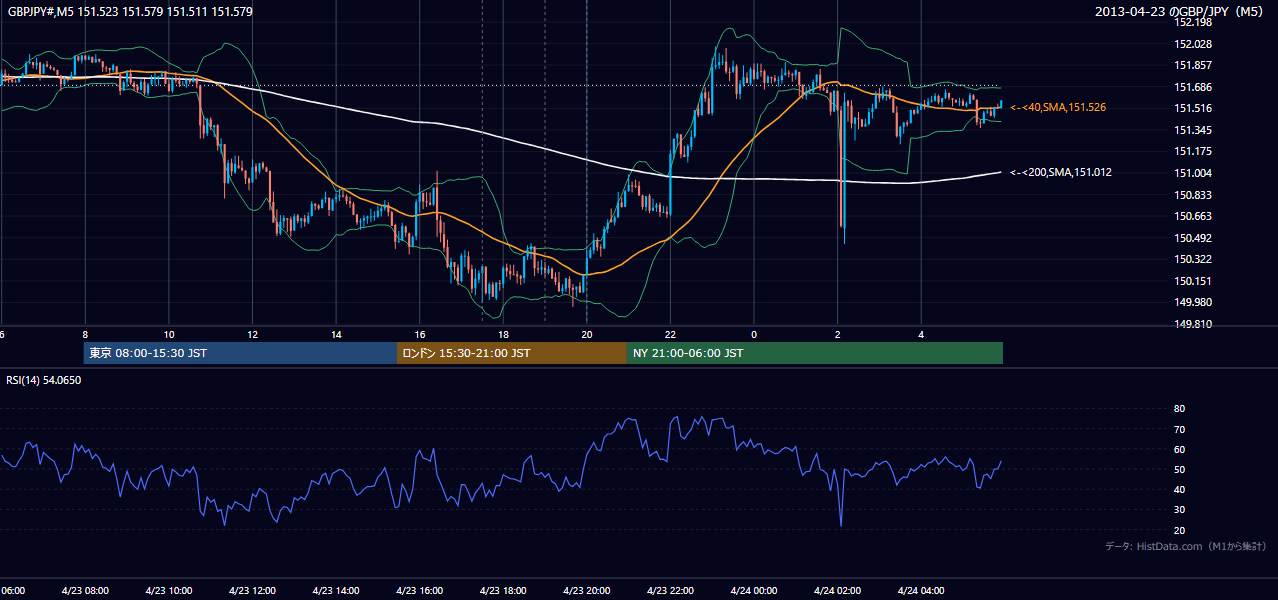Click the 149.810 price axis label
The width and height of the screenshot is (1278, 600).
tap(1193, 324)
